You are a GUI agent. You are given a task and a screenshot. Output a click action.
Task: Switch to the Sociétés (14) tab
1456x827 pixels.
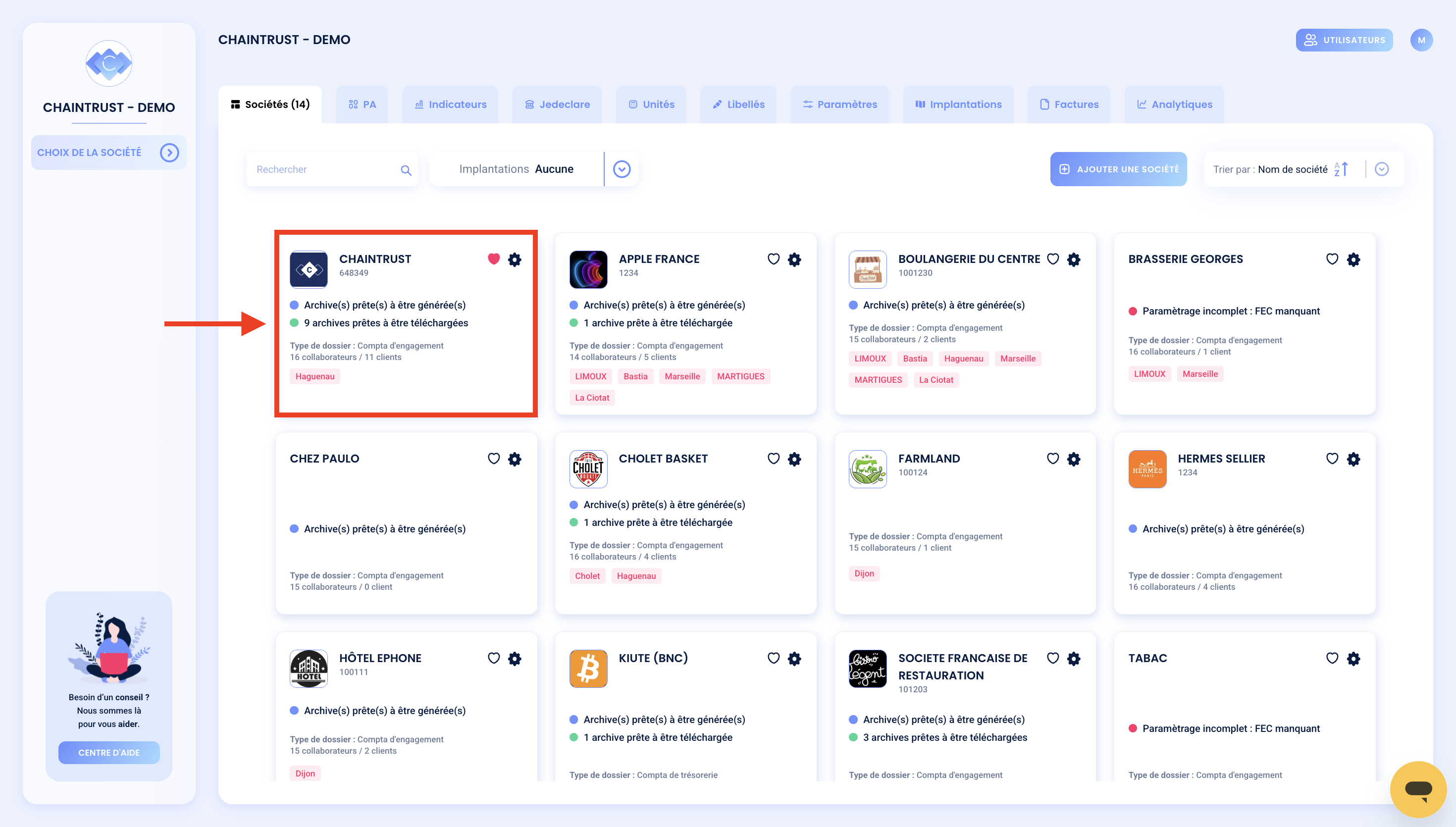pos(270,104)
